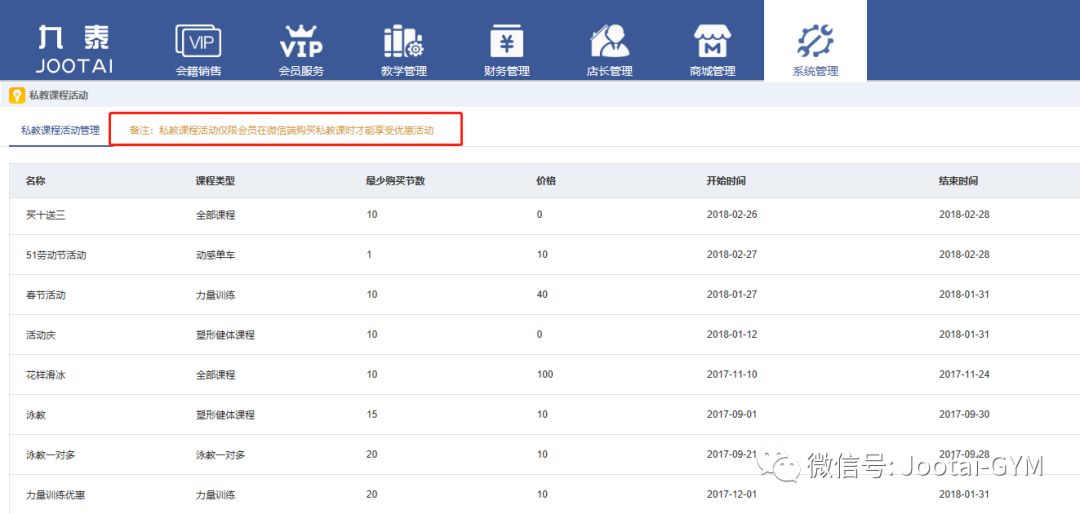Click minimum 15 in 泳教 row
This screenshot has width=1080, height=514.
coord(372,415)
